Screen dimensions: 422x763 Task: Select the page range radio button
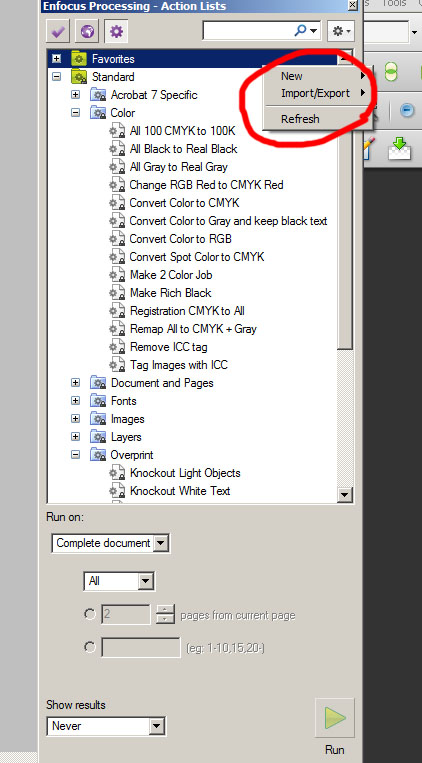coord(90,647)
